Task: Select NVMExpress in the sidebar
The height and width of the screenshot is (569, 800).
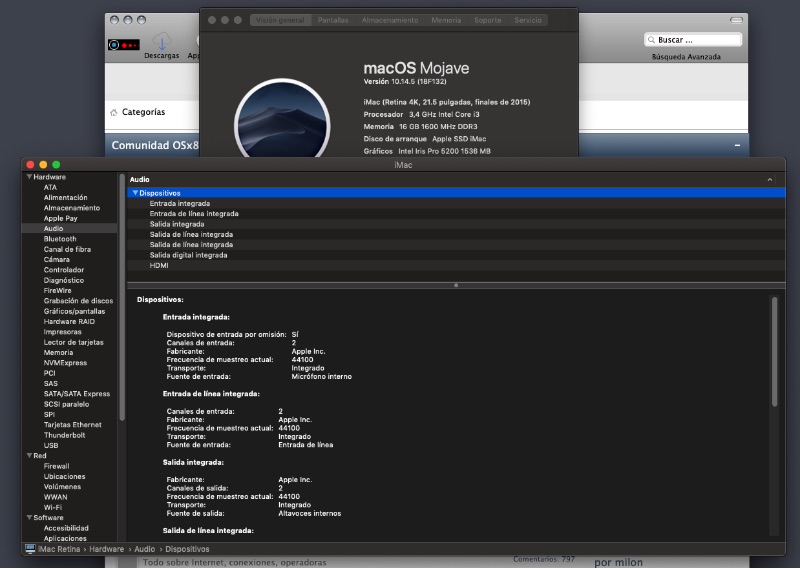Action: [65, 363]
